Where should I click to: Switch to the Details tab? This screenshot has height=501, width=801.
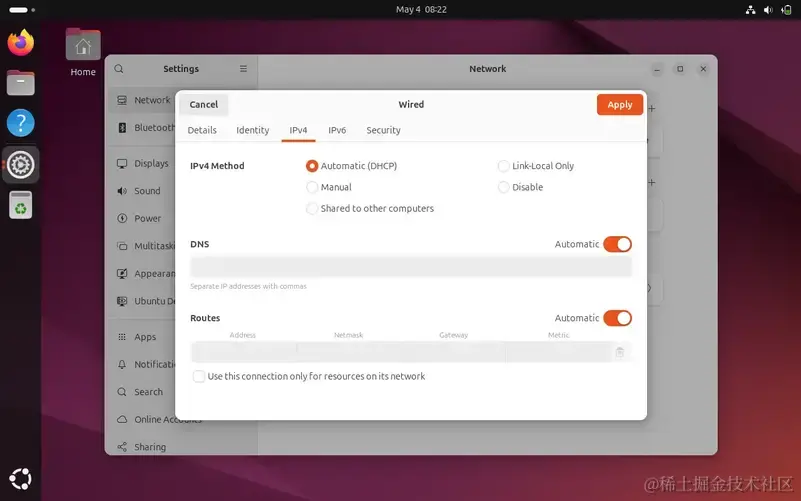pyautogui.click(x=202, y=130)
